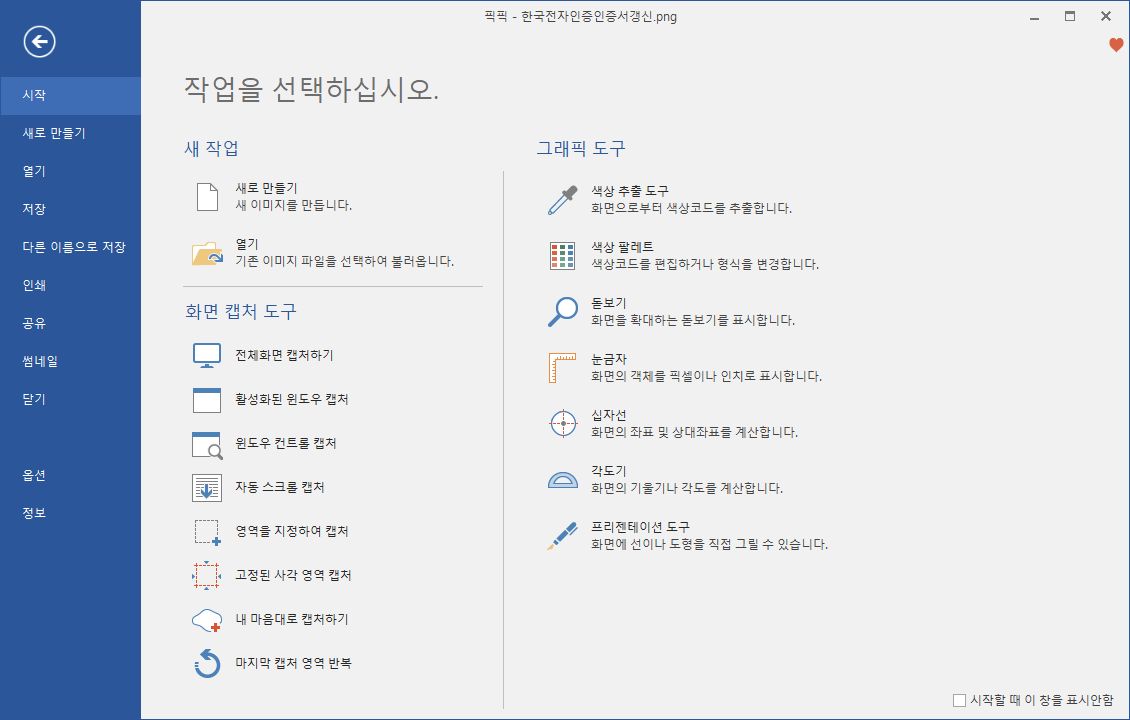
Task: Click 열기 to load existing image
Action: coord(247,244)
